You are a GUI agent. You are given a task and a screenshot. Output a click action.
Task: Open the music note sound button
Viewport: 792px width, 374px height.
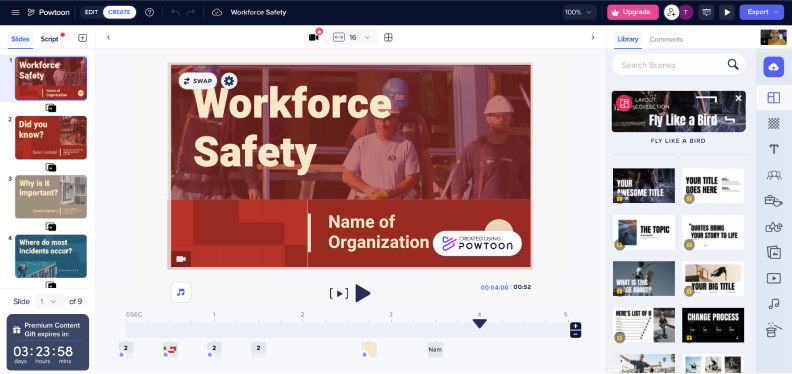click(181, 292)
